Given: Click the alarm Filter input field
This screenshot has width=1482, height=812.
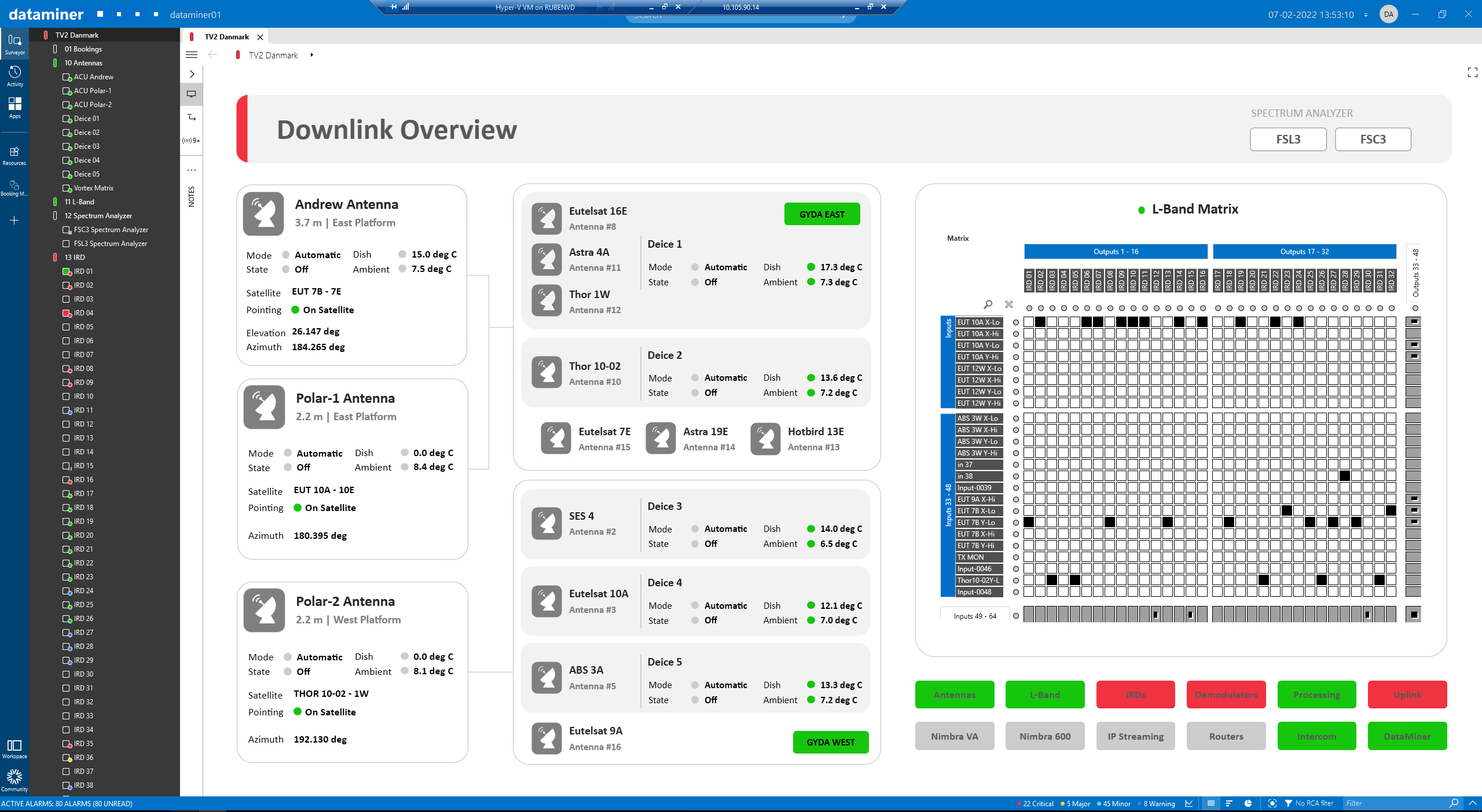Looking at the screenshot, I should (x=1395, y=803).
